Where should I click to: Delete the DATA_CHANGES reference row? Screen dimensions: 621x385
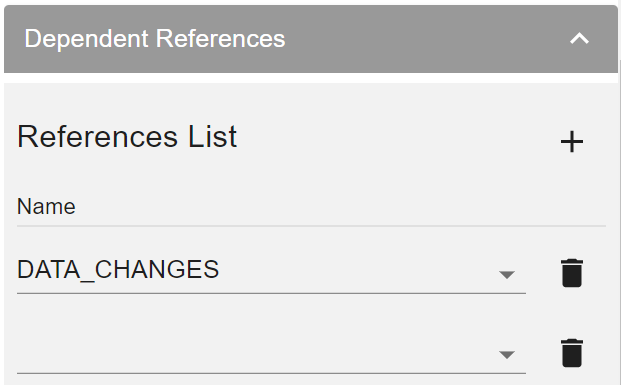(572, 273)
